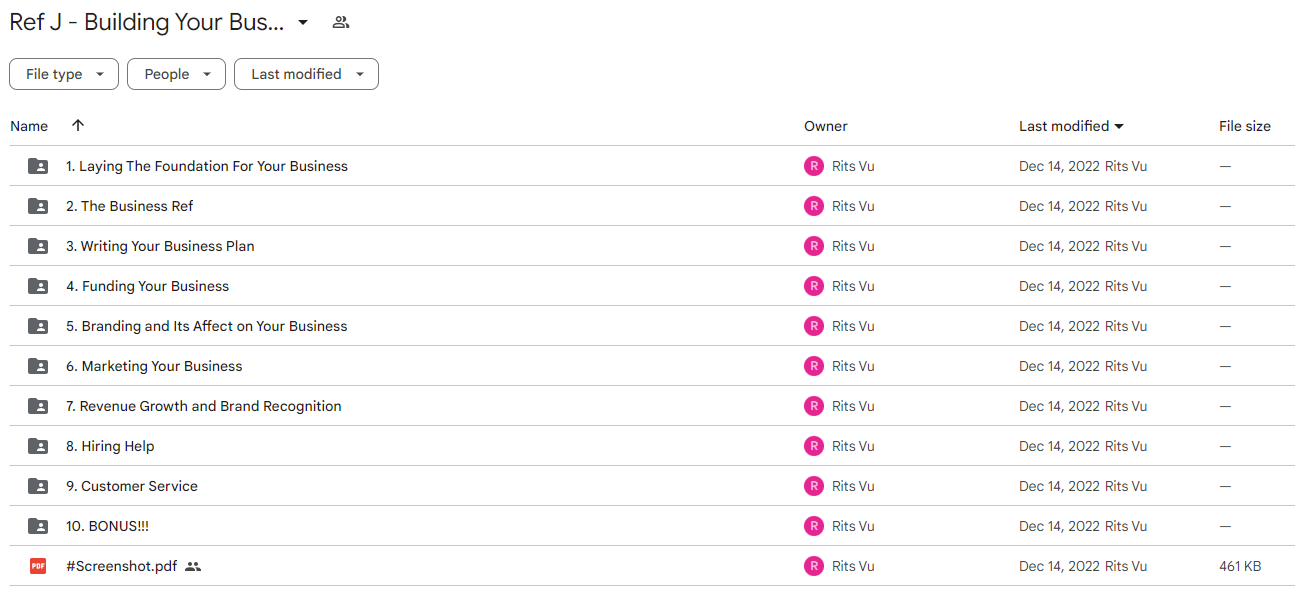The image size is (1295, 613).
Task: Click folder icon for Laying The Foundation
Action: click(38, 166)
